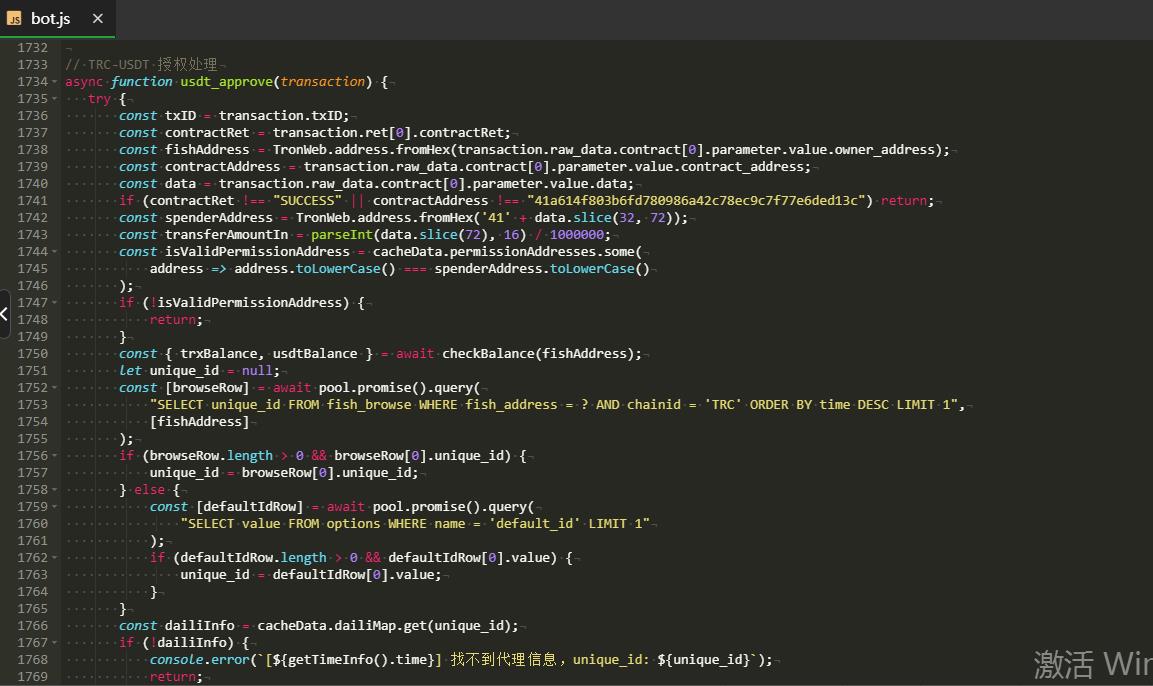This screenshot has height=686, width=1153.
Task: Click line number 1750 in the gutter
Action: (x=32, y=354)
